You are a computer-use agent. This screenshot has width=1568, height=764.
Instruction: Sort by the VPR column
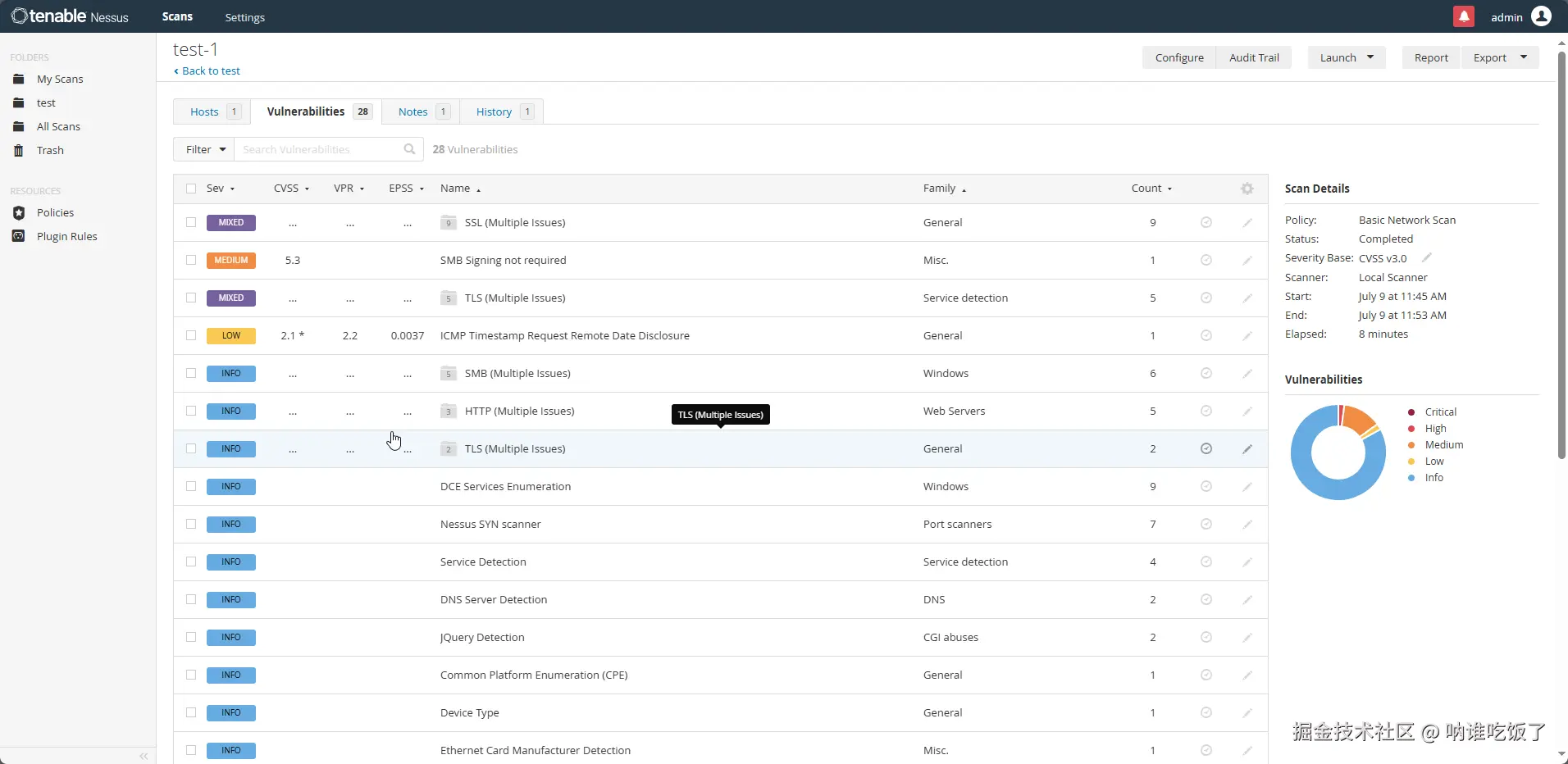point(349,189)
